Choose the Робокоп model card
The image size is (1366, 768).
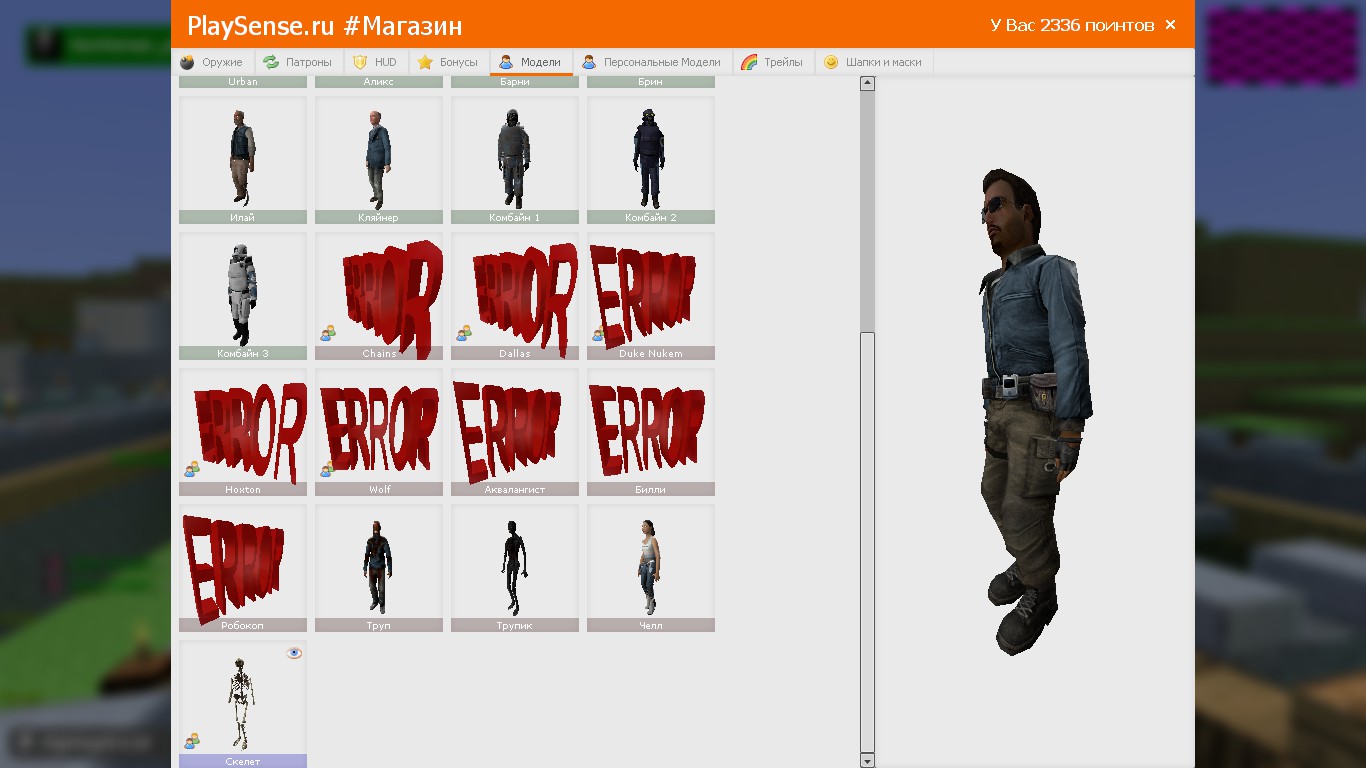tap(243, 568)
